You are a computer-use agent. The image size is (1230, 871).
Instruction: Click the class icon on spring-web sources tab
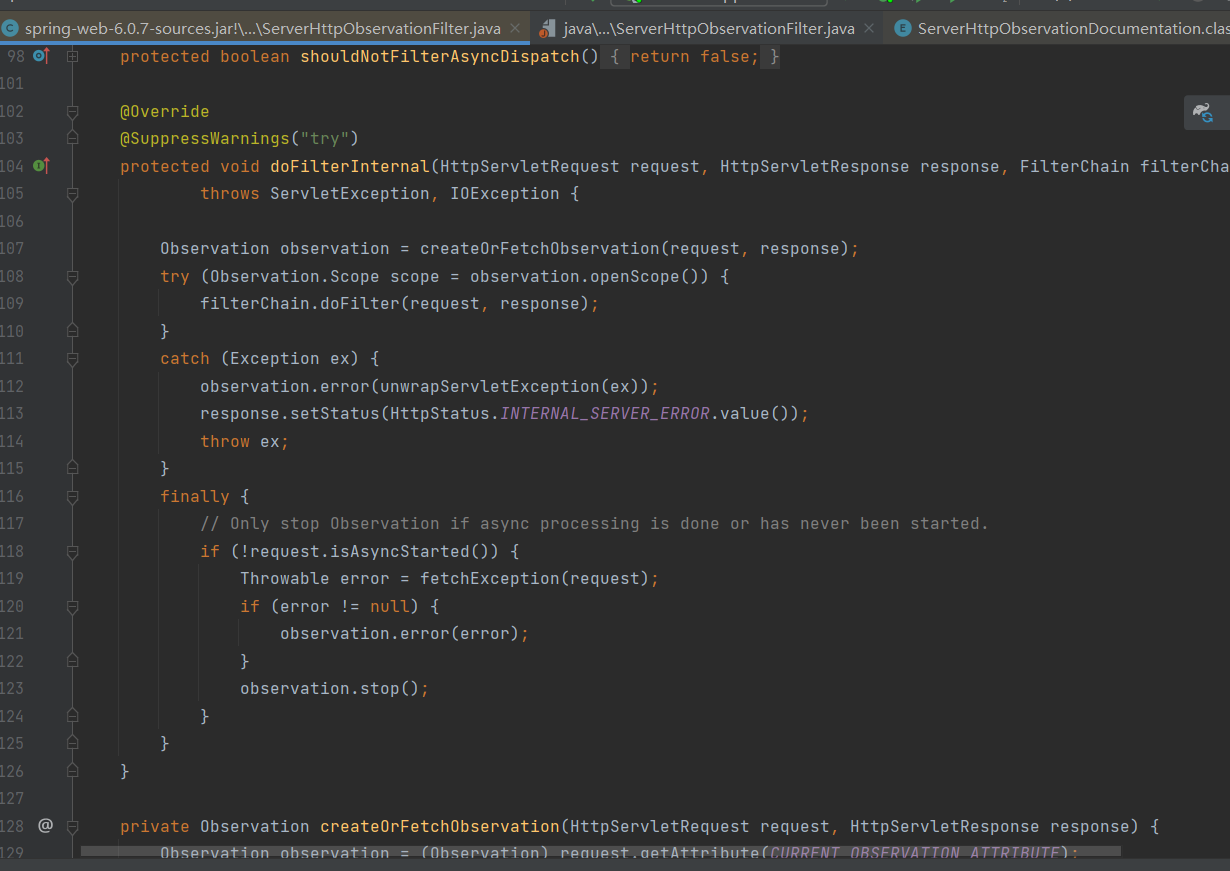(x=11, y=29)
